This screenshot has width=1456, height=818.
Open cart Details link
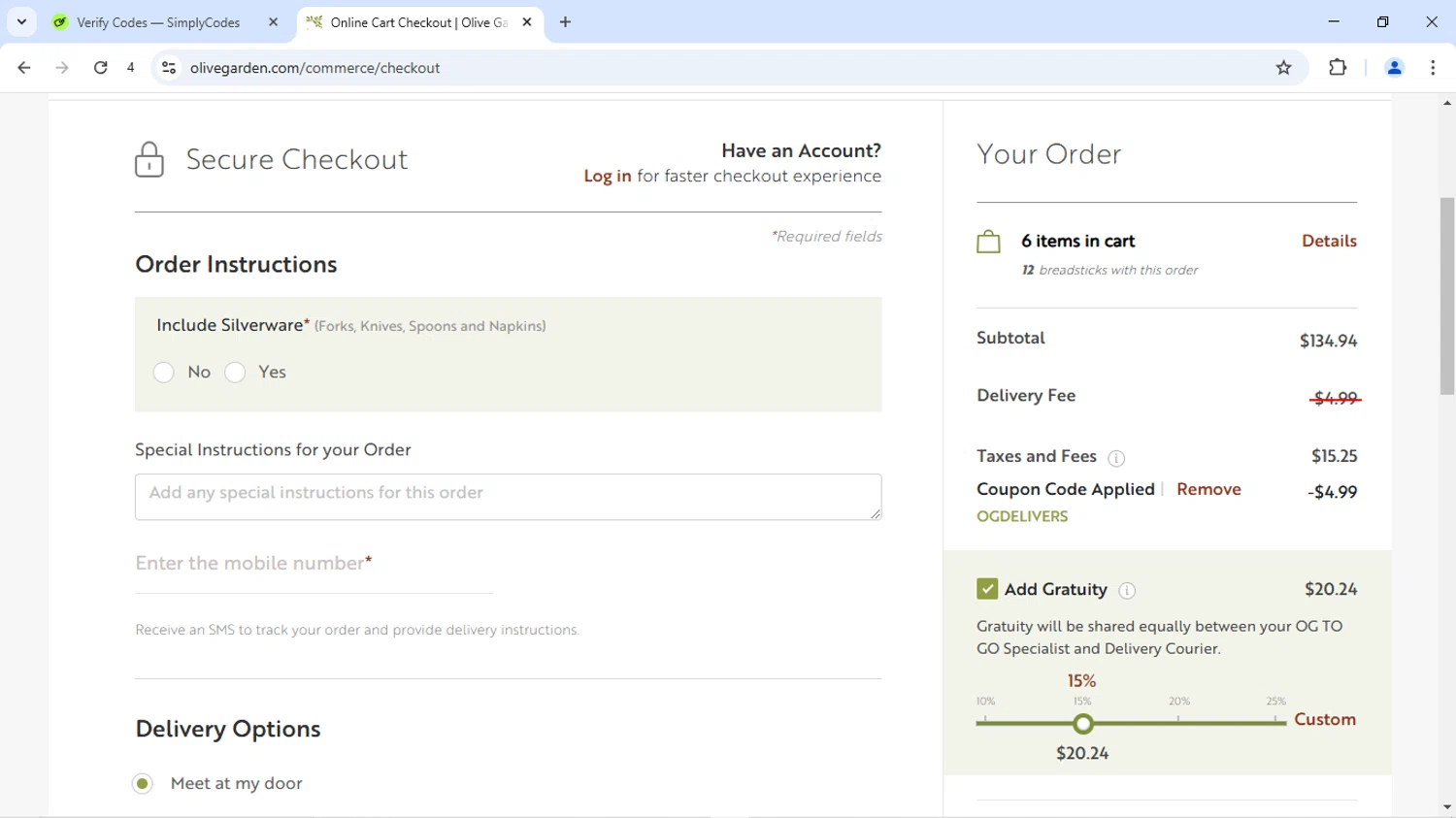pos(1329,241)
